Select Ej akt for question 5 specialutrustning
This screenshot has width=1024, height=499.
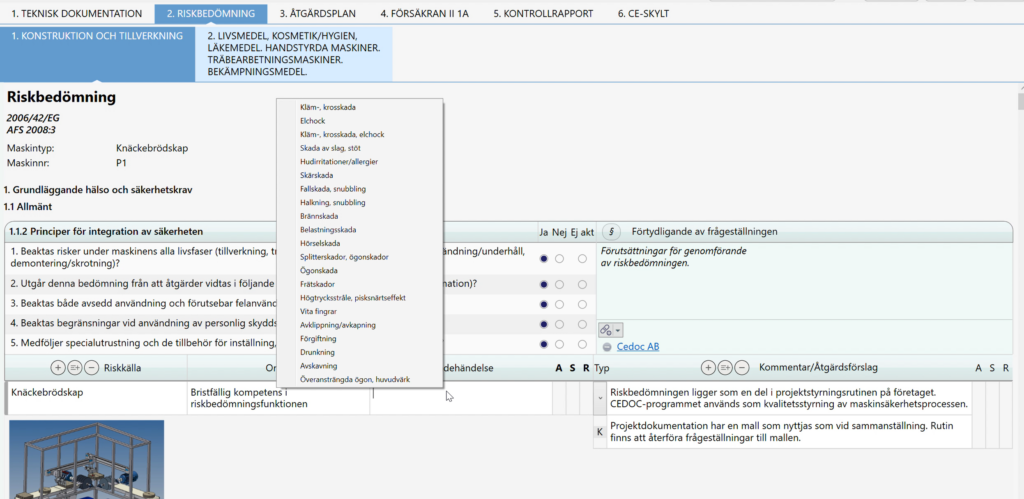[x=582, y=344]
